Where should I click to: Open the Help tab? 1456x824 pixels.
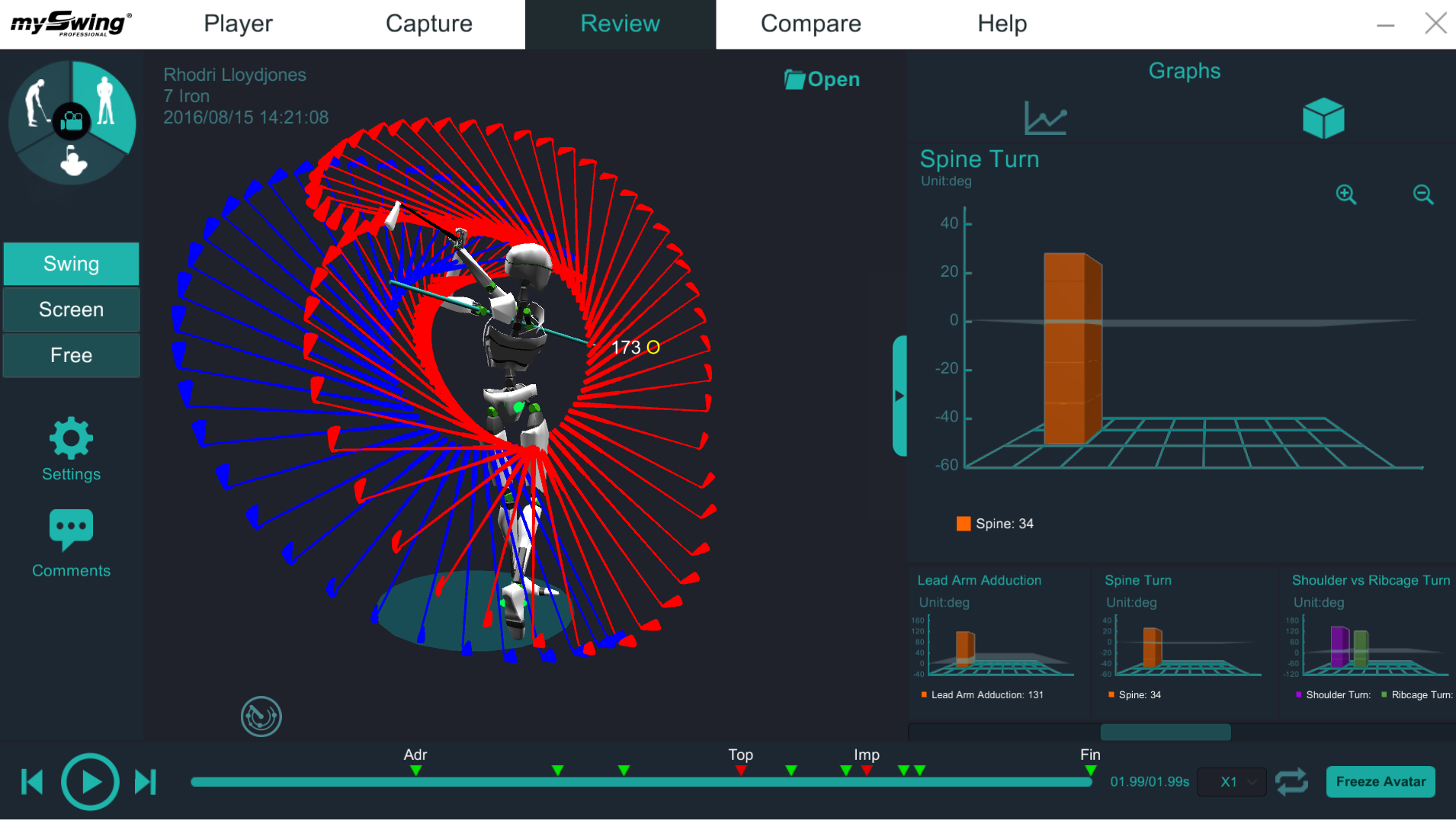pyautogui.click(x=1002, y=24)
